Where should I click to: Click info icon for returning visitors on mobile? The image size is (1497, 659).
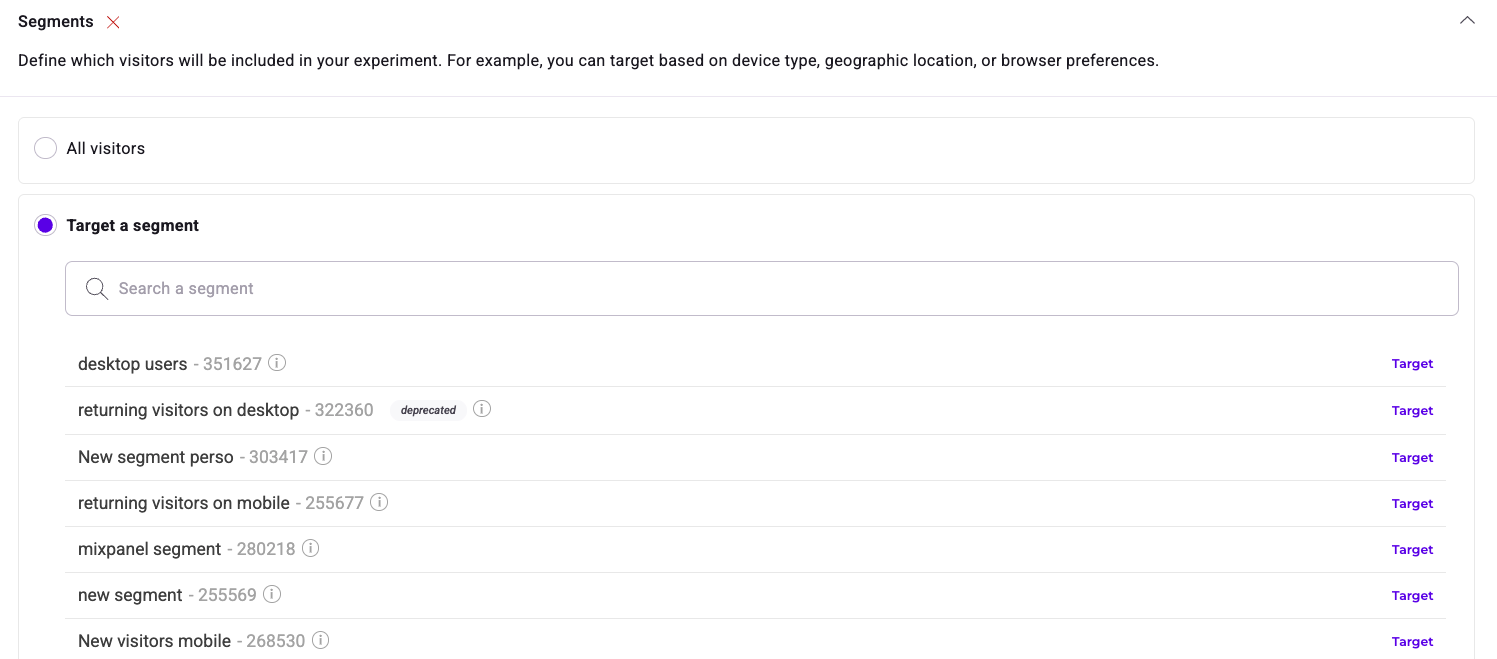pos(379,502)
